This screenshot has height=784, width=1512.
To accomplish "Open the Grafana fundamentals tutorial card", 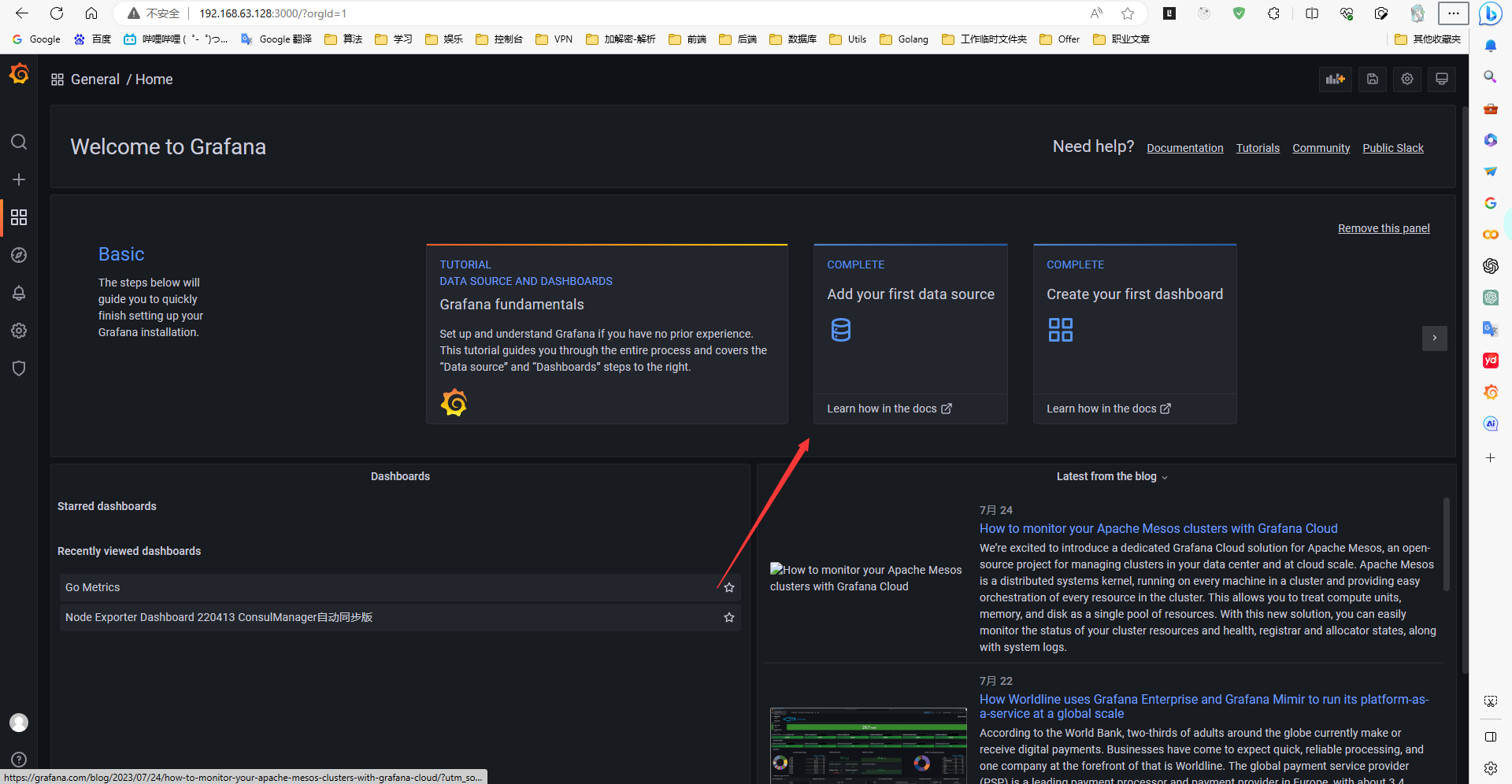I will pos(607,334).
